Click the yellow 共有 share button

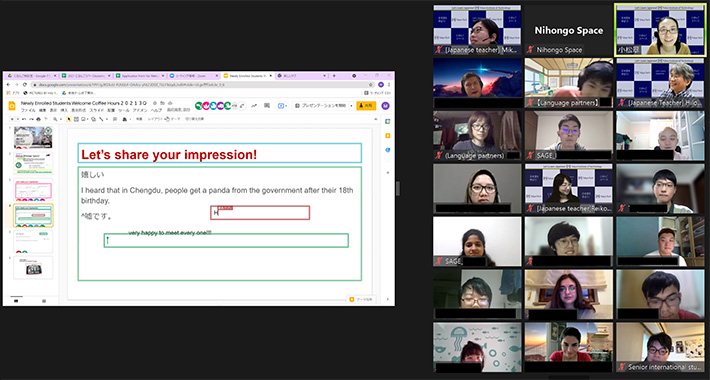366,106
